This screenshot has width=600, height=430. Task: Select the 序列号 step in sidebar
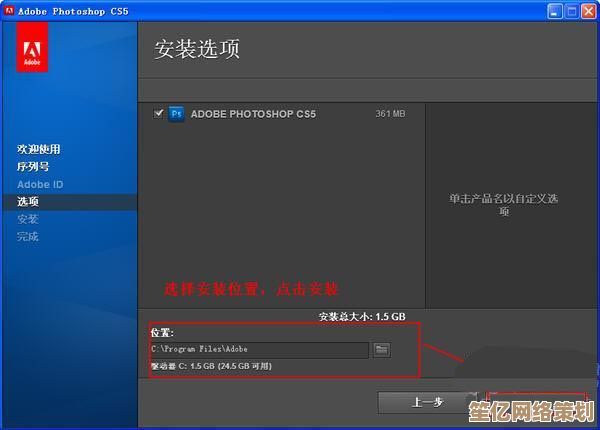pos(33,167)
